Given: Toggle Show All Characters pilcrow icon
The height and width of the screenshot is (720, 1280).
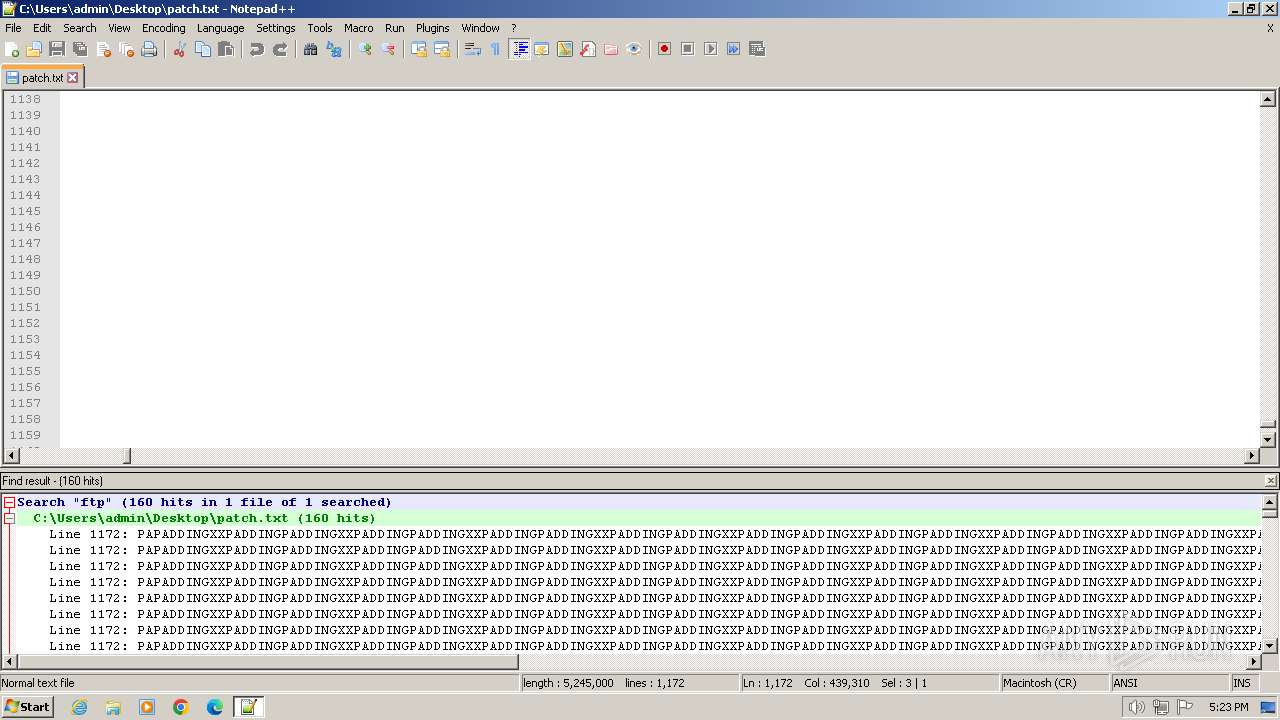Looking at the screenshot, I should [496, 49].
